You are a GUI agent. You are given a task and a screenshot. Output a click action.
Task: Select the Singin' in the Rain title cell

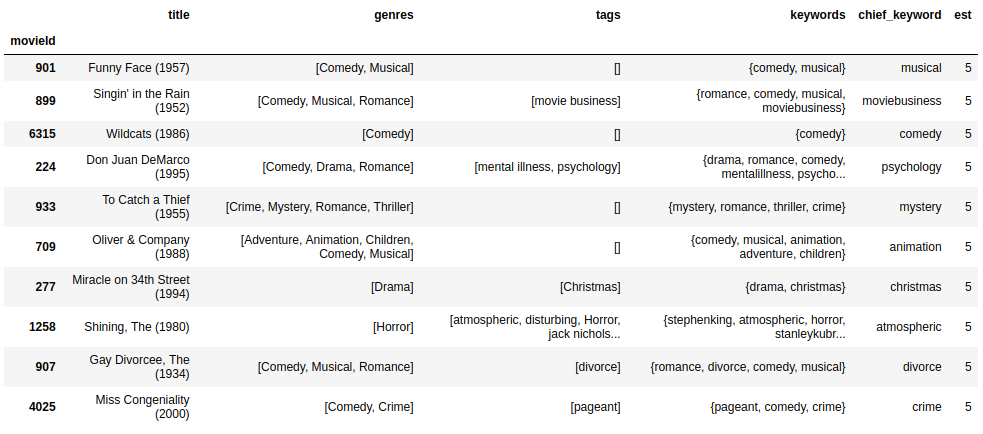tap(141, 100)
